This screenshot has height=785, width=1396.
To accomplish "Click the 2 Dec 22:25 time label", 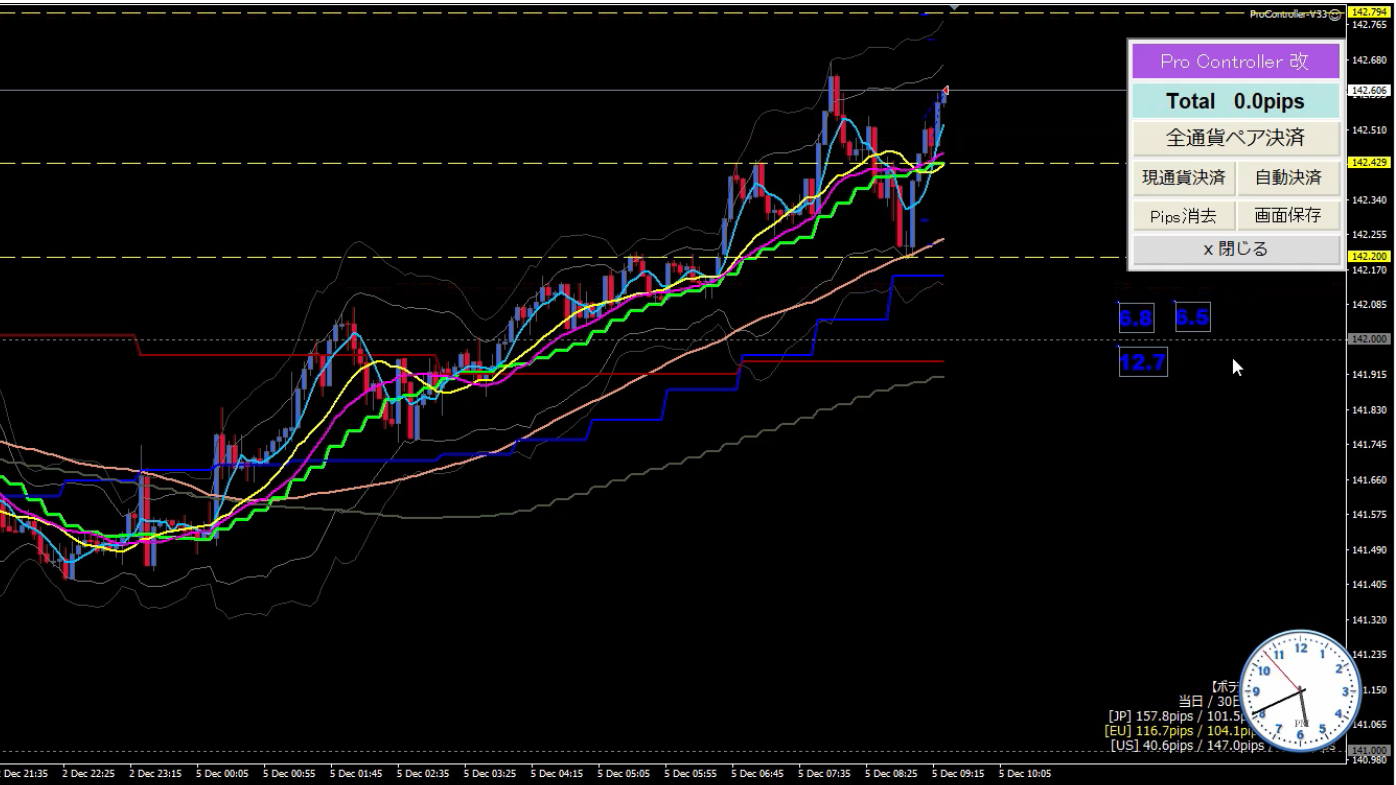I will pyautogui.click(x=89, y=773).
